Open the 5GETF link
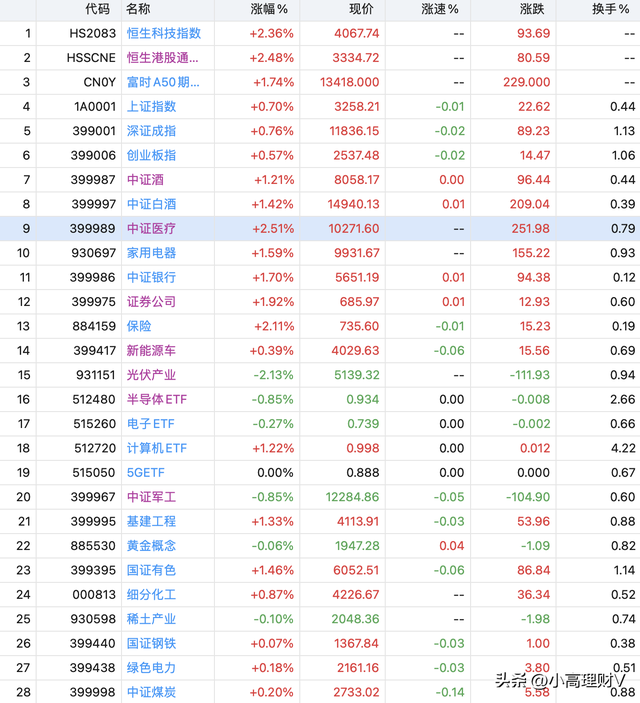The image size is (640, 703). coord(146,473)
